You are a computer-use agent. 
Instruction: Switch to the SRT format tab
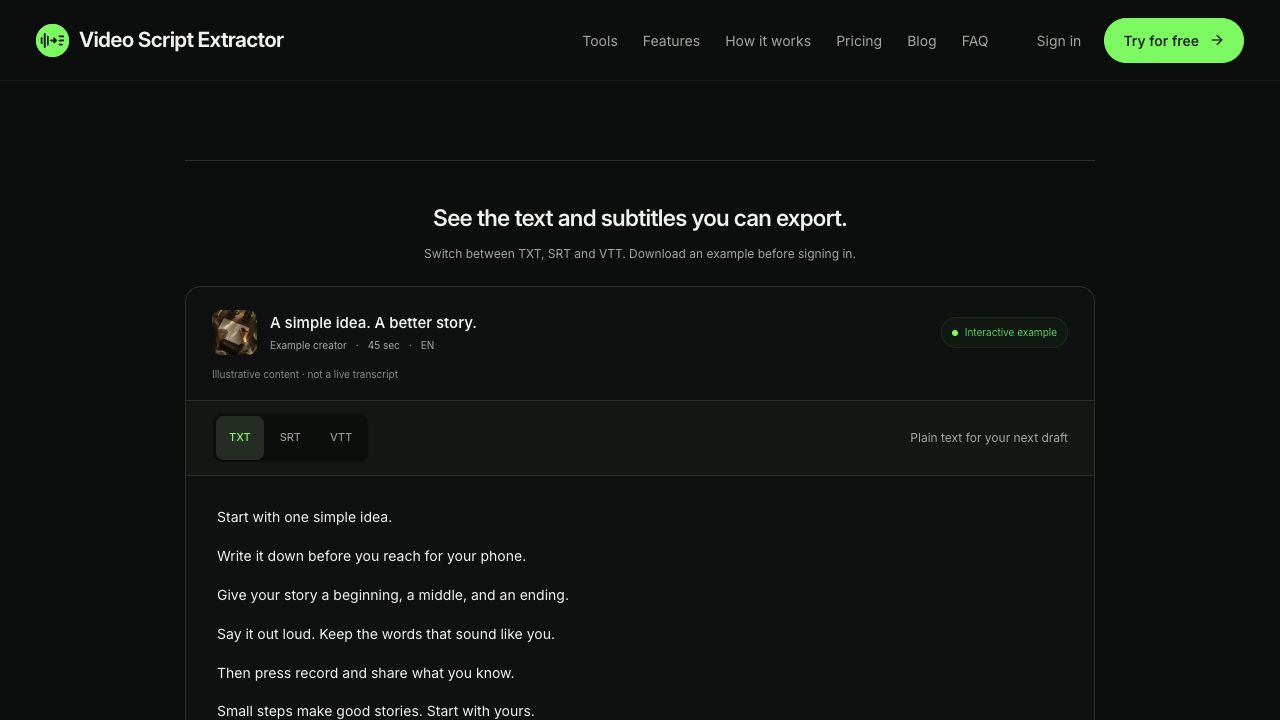pyautogui.click(x=290, y=438)
